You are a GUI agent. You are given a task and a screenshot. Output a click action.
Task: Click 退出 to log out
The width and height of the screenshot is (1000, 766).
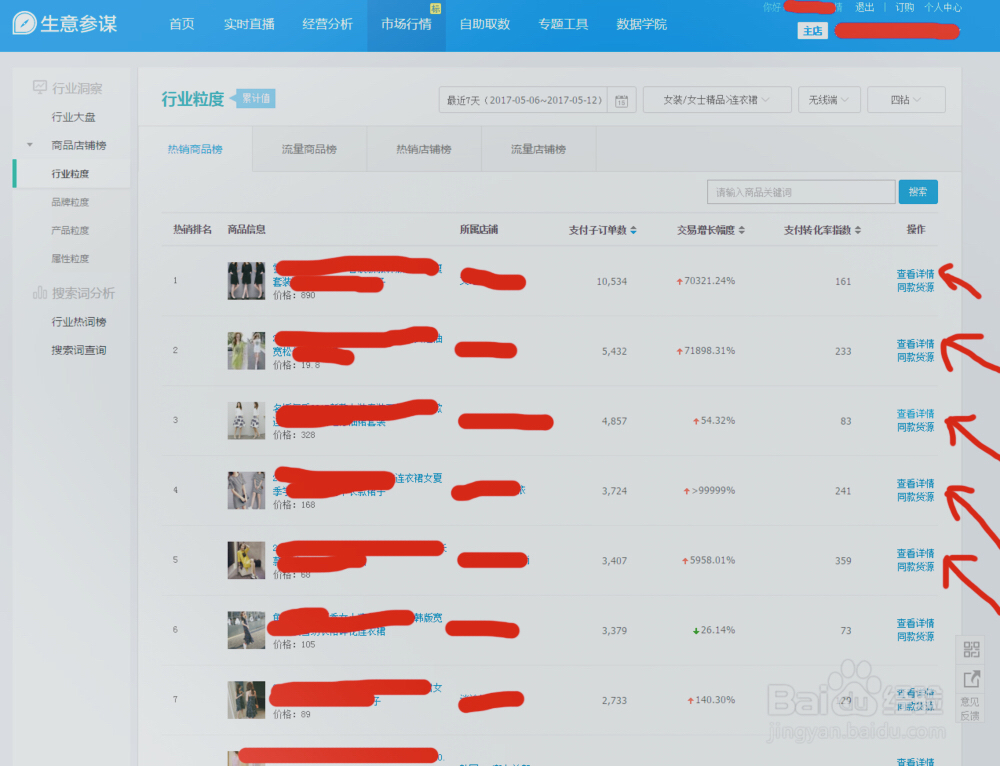point(865,8)
